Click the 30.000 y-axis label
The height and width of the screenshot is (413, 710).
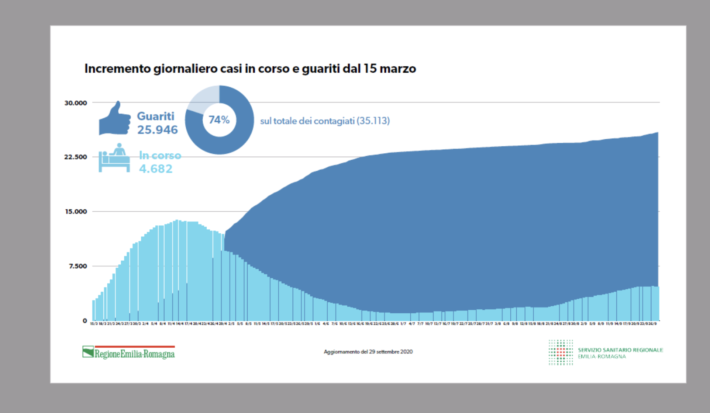coord(77,102)
